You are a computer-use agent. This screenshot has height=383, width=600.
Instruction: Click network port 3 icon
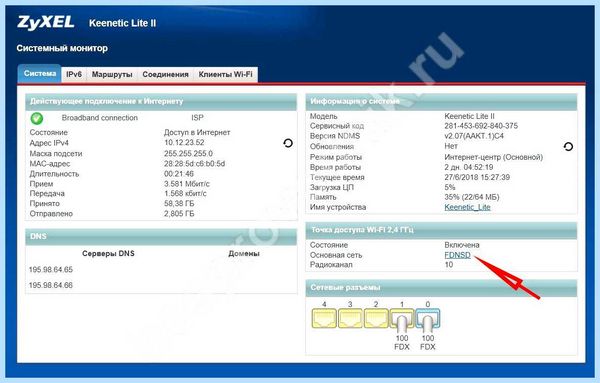pyautogui.click(x=350, y=319)
